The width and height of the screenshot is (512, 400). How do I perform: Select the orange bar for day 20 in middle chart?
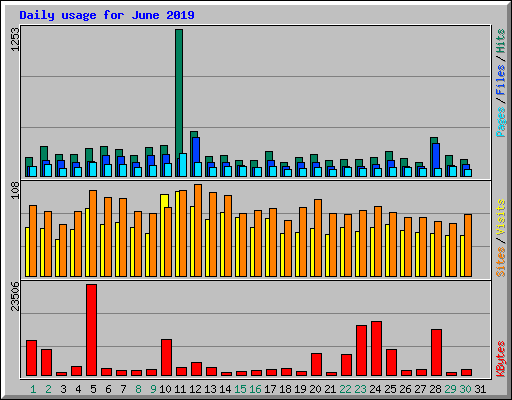(x=318, y=238)
